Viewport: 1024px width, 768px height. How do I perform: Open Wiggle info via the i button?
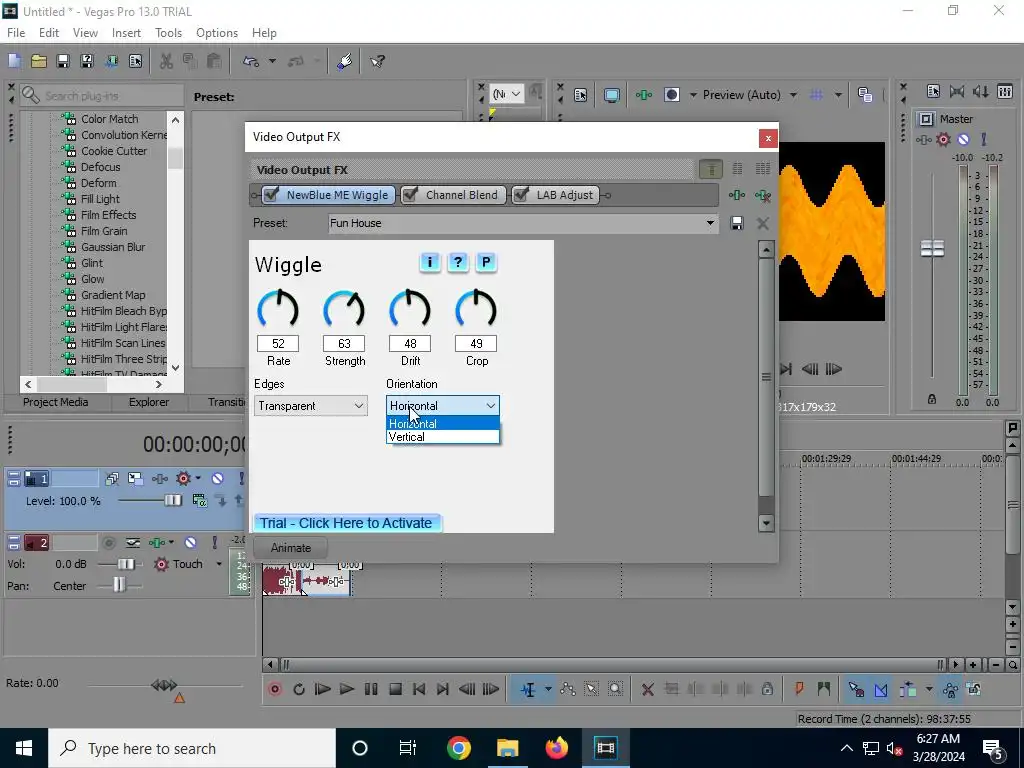coord(430,263)
